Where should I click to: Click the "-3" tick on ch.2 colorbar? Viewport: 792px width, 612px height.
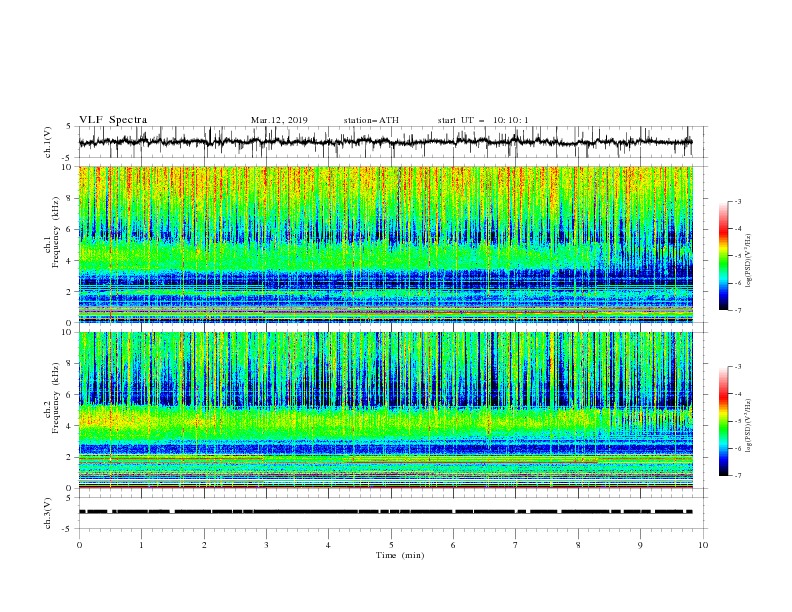pyautogui.click(x=737, y=367)
